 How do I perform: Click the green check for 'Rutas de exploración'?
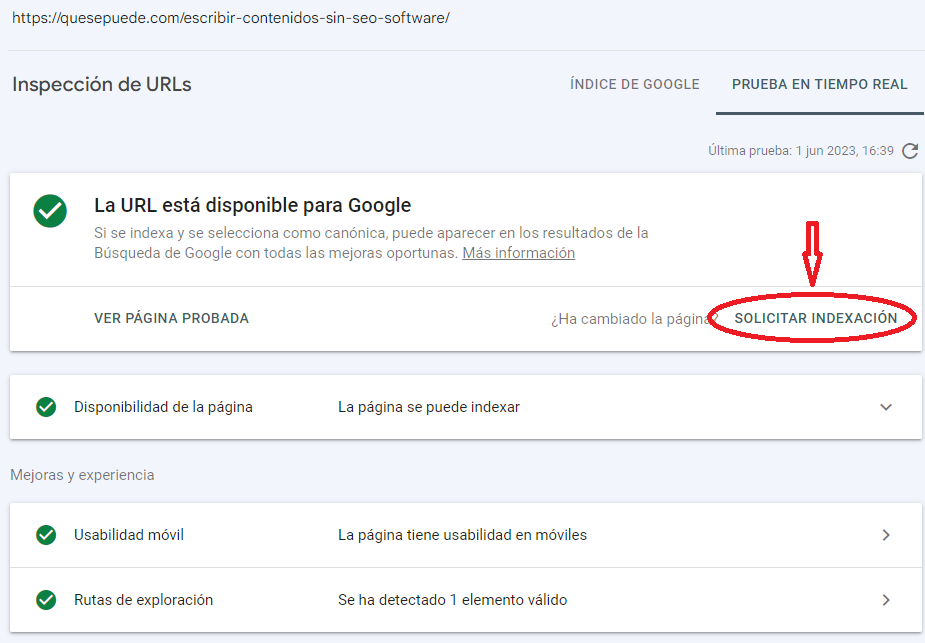(46, 600)
